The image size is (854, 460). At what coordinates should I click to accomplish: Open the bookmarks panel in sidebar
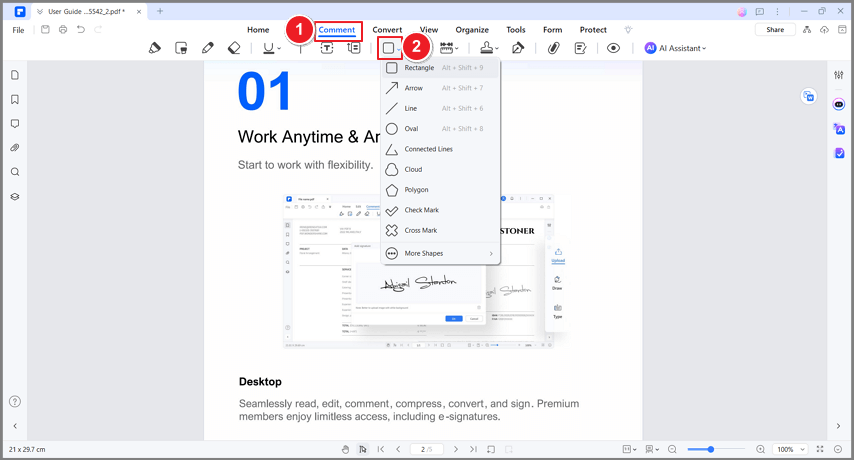(x=15, y=100)
